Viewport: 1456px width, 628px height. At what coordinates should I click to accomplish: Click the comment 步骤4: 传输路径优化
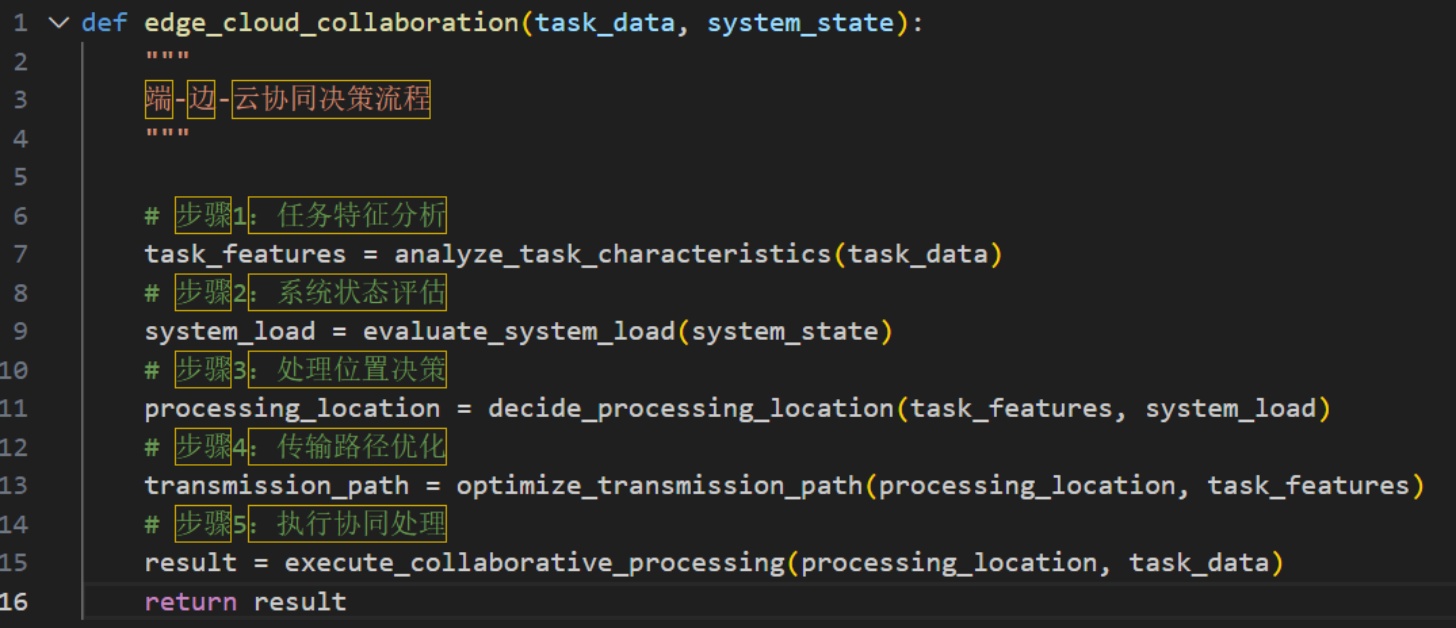point(310,448)
